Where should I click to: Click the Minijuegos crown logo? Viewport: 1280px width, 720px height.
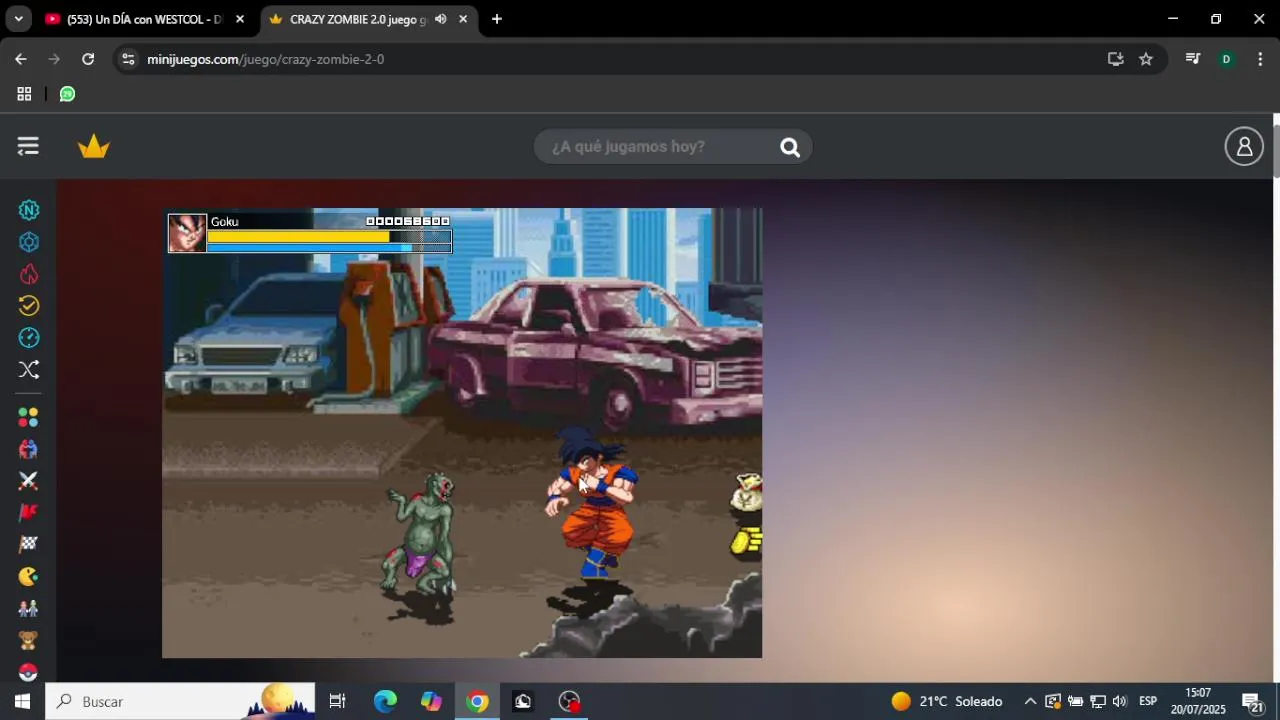pos(94,147)
